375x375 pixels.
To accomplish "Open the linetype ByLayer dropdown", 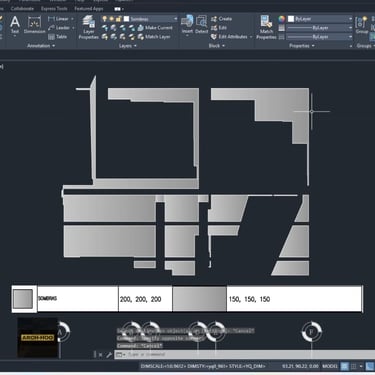I will pos(350,37).
